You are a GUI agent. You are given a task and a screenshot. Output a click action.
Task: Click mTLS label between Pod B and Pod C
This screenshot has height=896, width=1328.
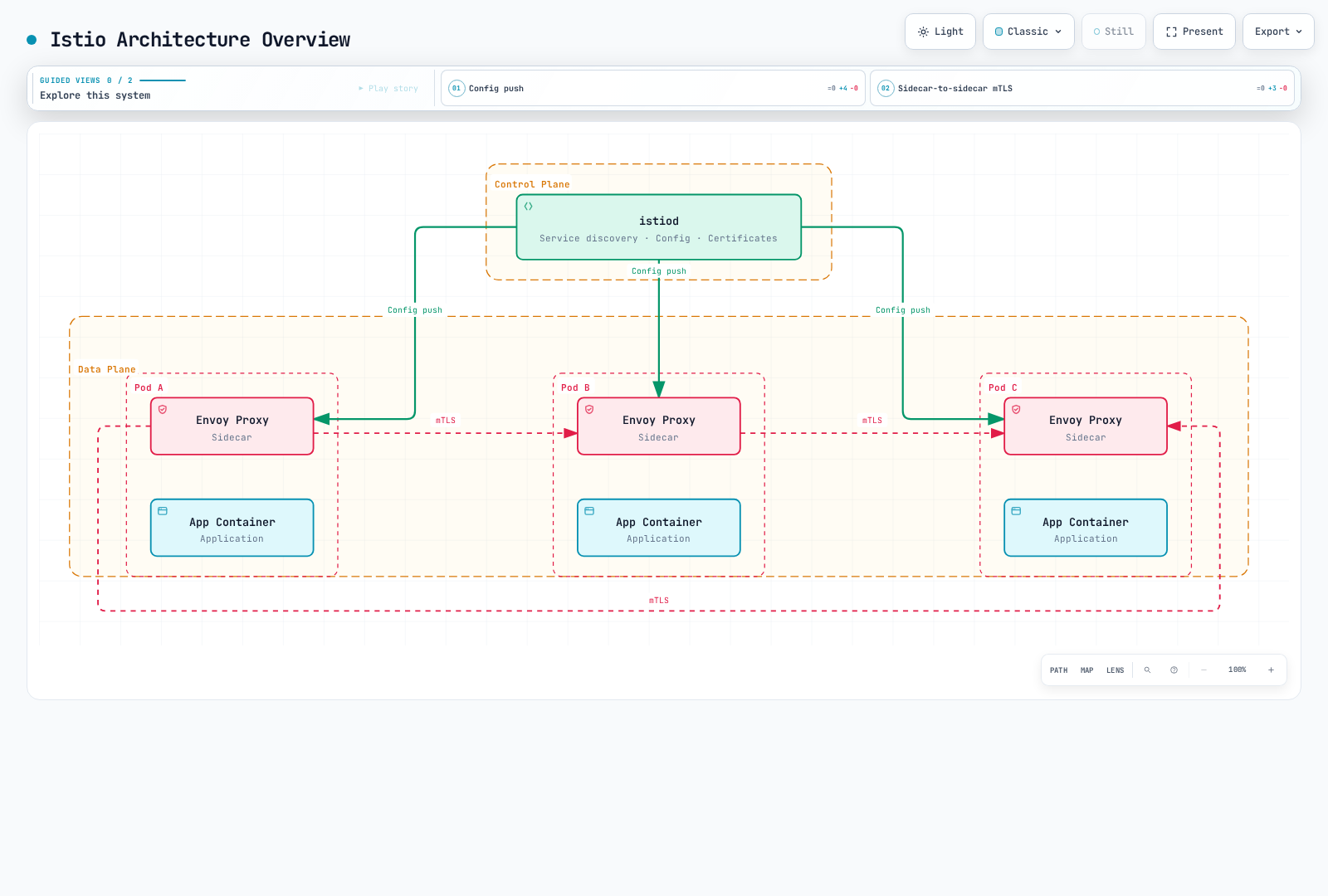[x=872, y=421]
